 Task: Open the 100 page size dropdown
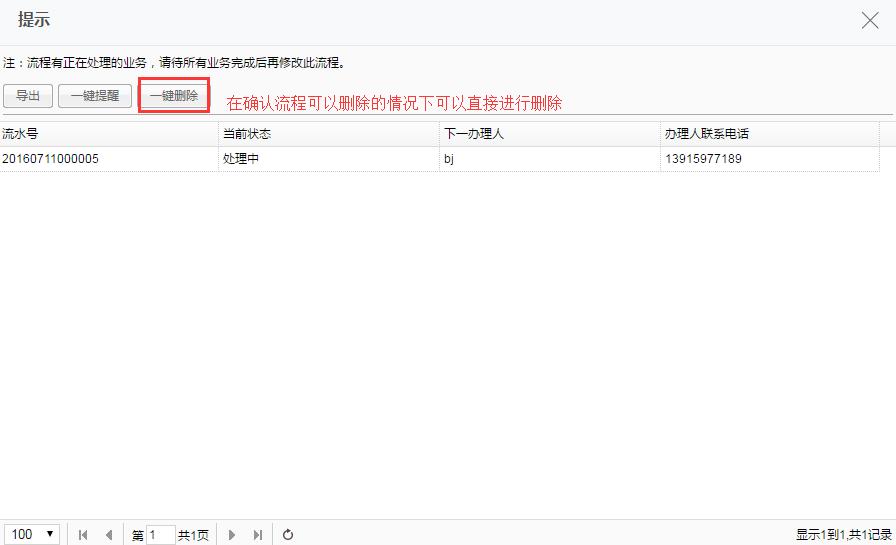click(33, 534)
